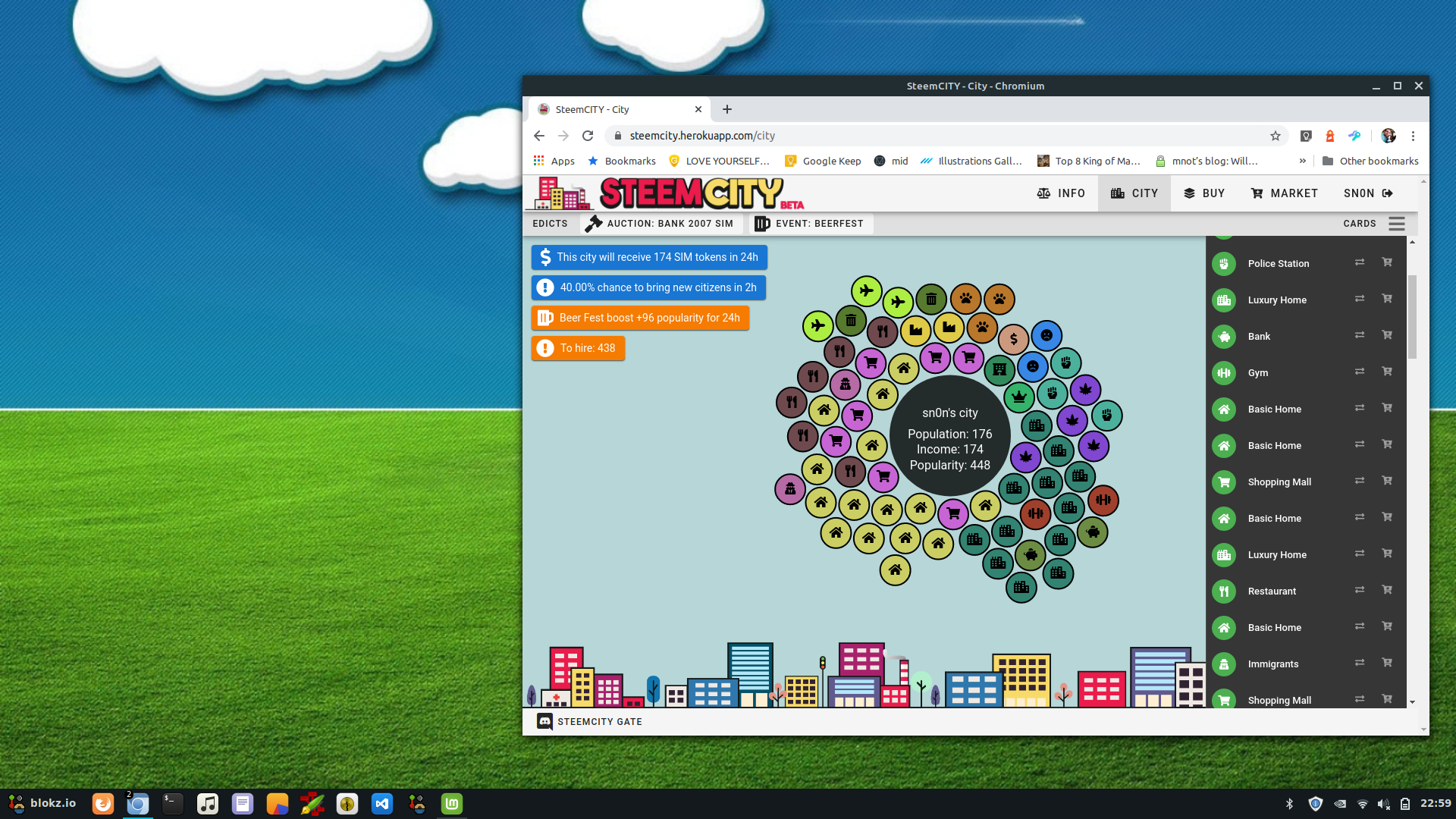Select the green crown circle in the city
This screenshot has height=819, width=1456.
(x=1018, y=396)
